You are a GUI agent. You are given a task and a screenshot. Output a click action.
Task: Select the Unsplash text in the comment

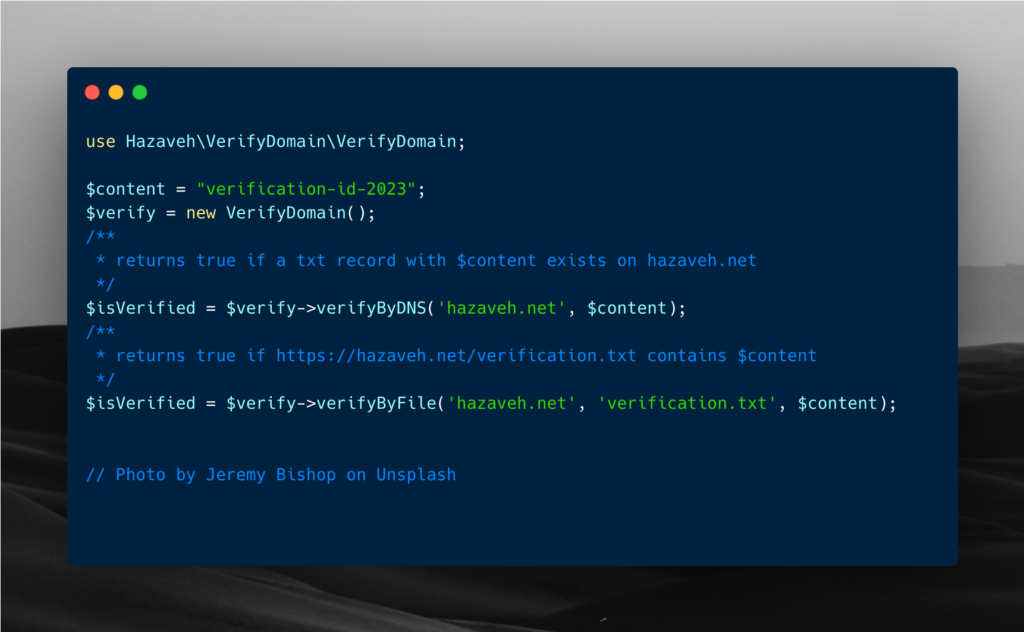coord(416,474)
